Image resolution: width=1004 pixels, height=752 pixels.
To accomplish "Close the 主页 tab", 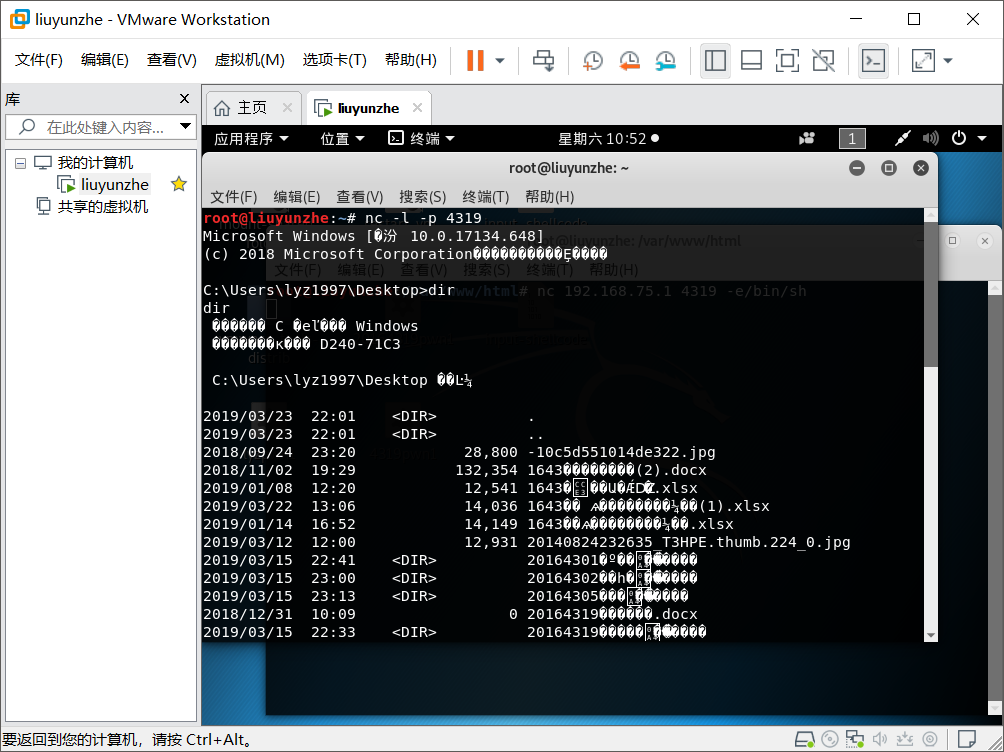I will coord(287,108).
